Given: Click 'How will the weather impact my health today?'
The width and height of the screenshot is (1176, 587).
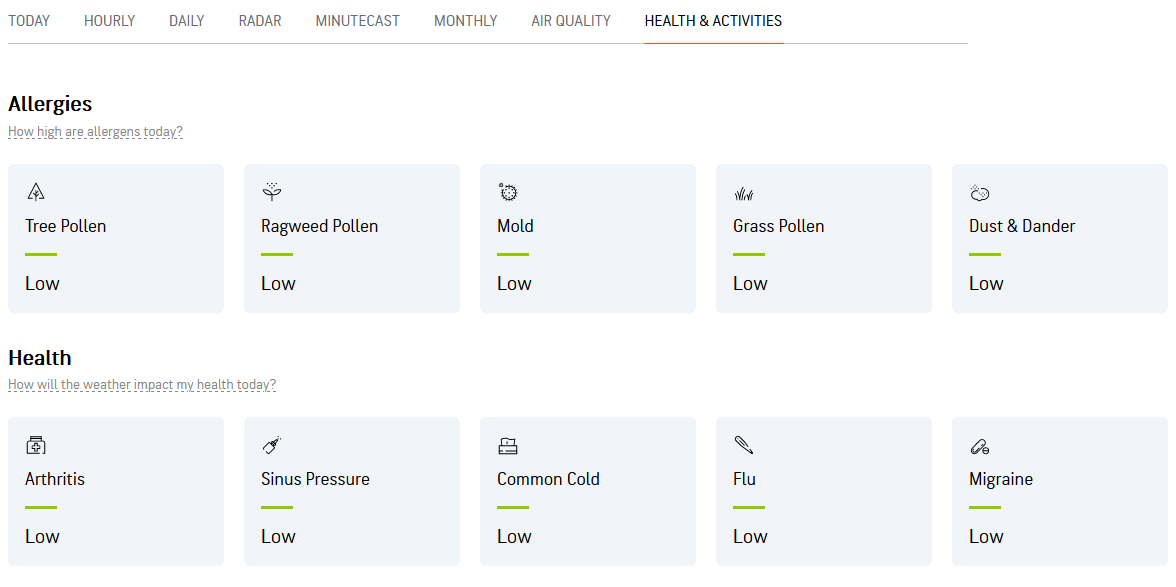Looking at the screenshot, I should pyautogui.click(x=142, y=385).
